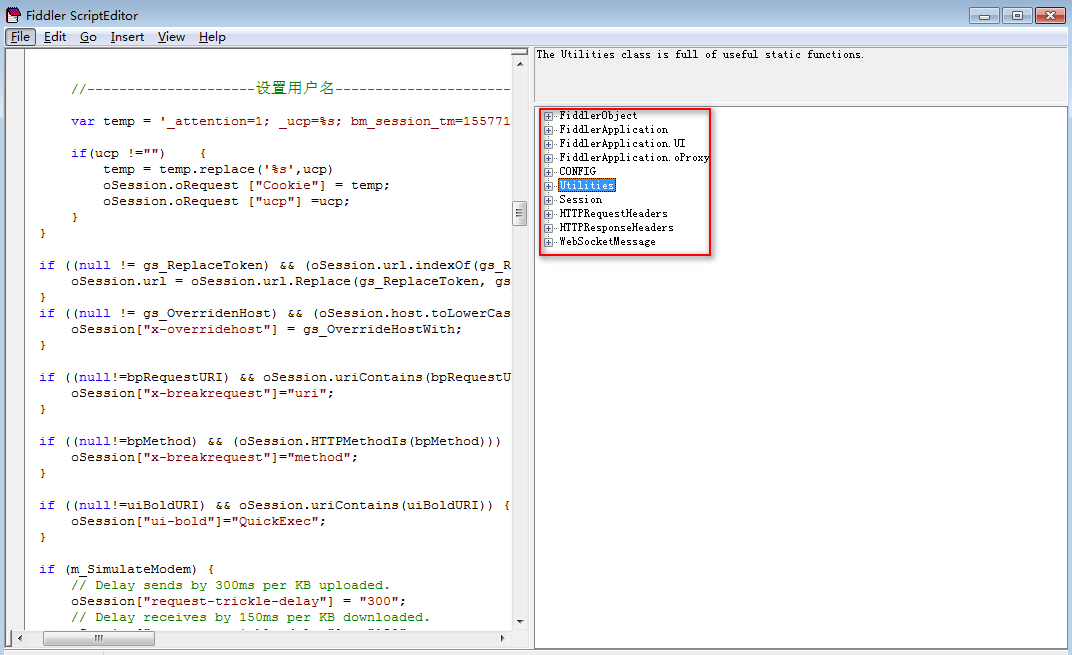The width and height of the screenshot is (1072, 655).
Task: Click the 'if(ucp !="")' code line
Action: coord(138,153)
